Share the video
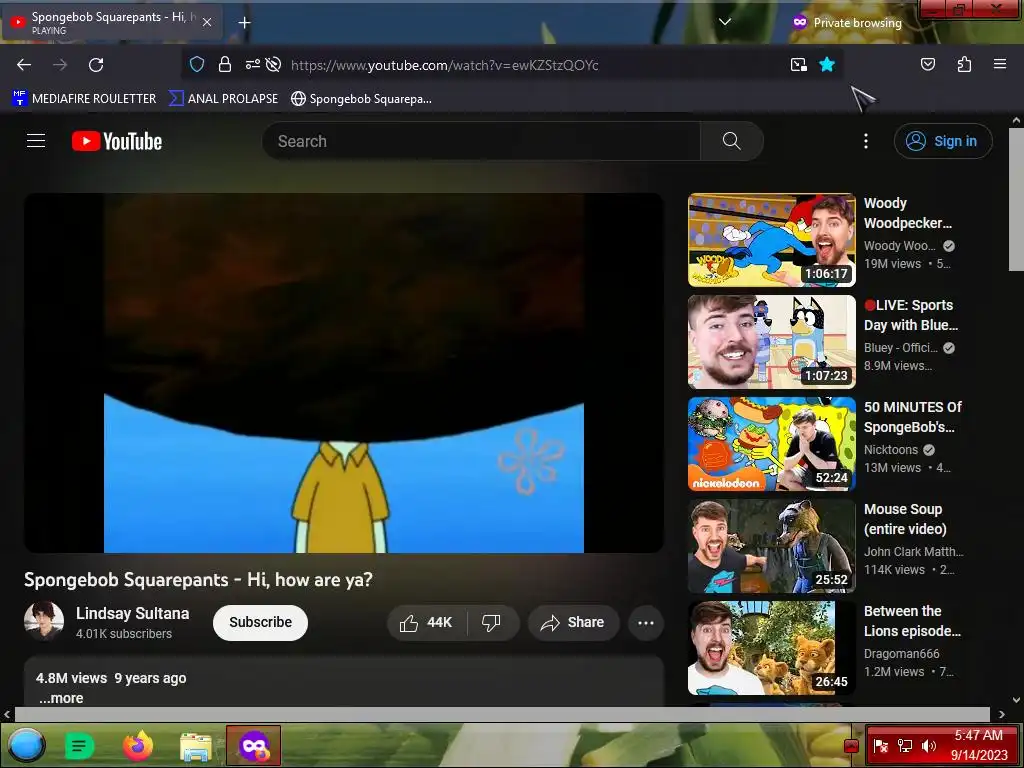 click(573, 623)
